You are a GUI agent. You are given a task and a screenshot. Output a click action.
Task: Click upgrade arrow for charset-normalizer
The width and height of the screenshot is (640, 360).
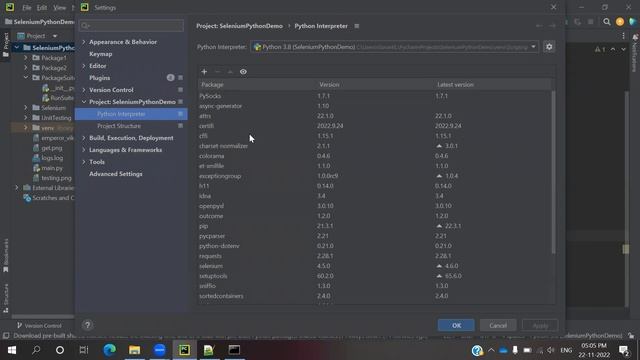[439, 146]
